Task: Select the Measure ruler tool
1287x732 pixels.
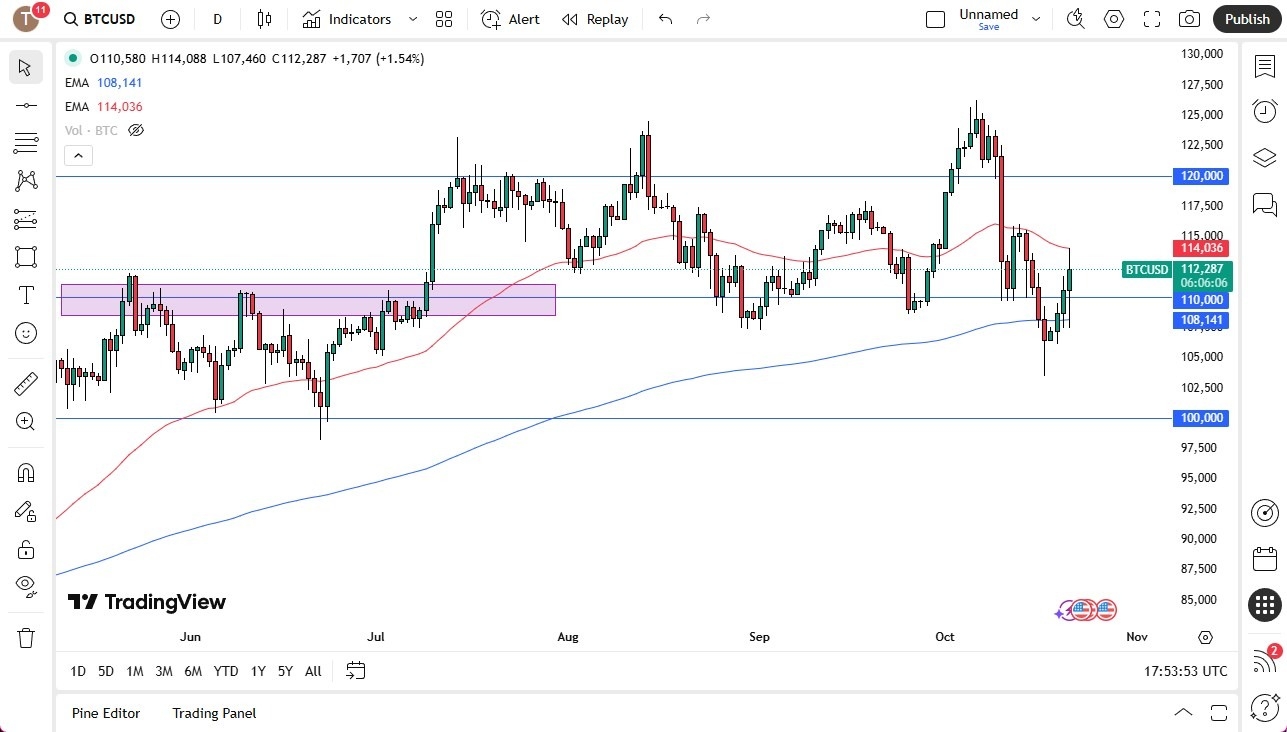Action: (26, 382)
